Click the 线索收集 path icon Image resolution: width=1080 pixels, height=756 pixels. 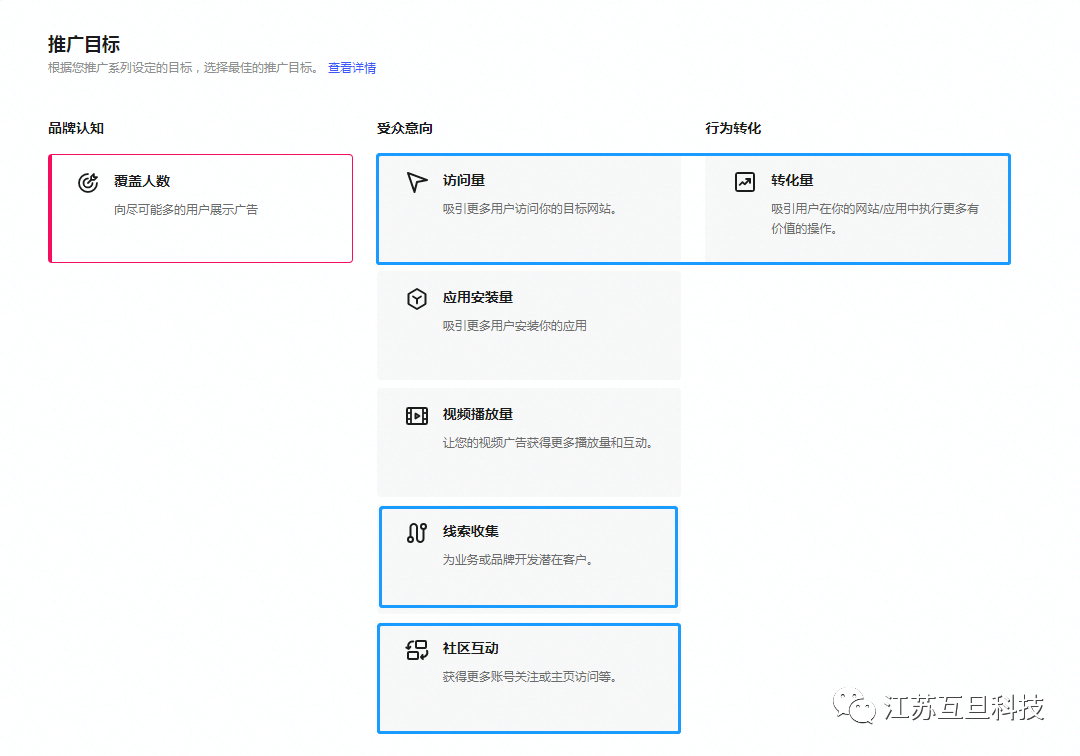[x=417, y=533]
